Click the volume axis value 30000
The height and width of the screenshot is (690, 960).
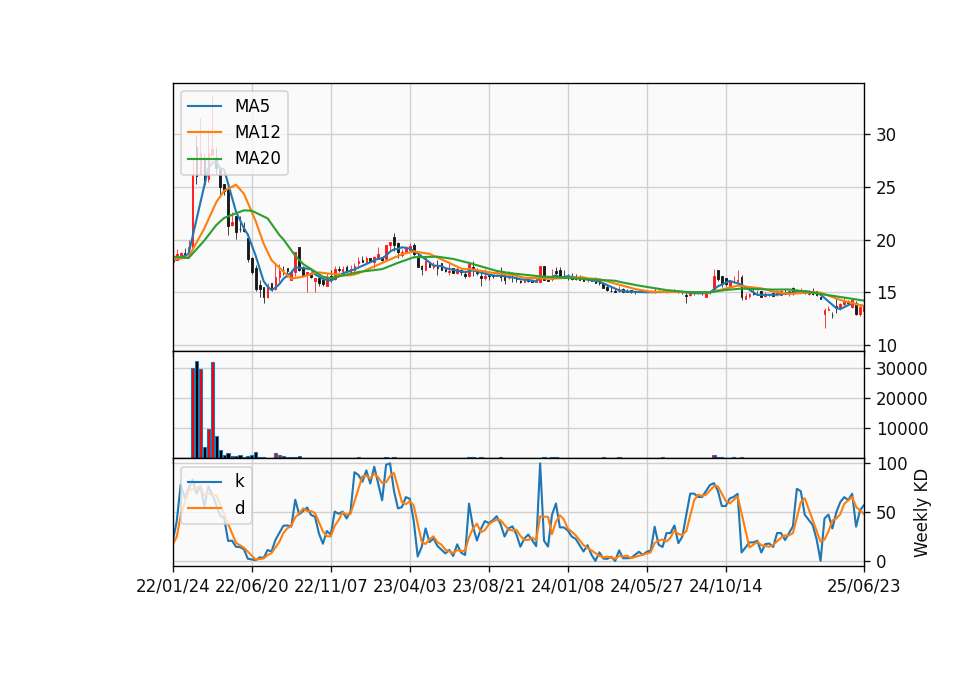902,369
